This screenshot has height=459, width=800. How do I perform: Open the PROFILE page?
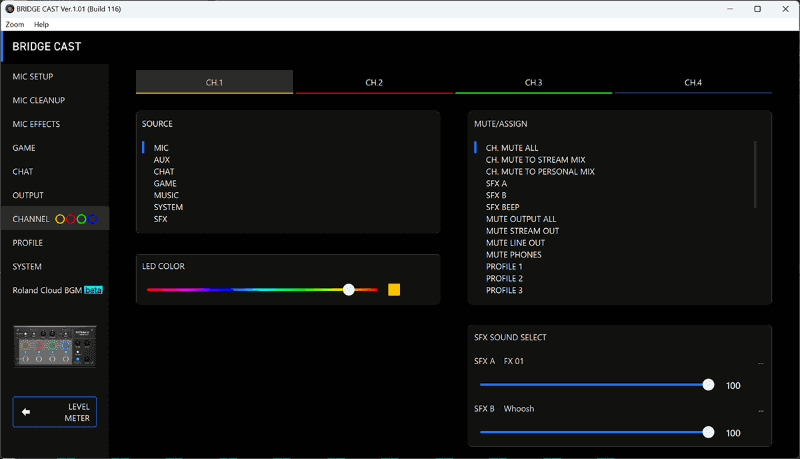(55, 243)
